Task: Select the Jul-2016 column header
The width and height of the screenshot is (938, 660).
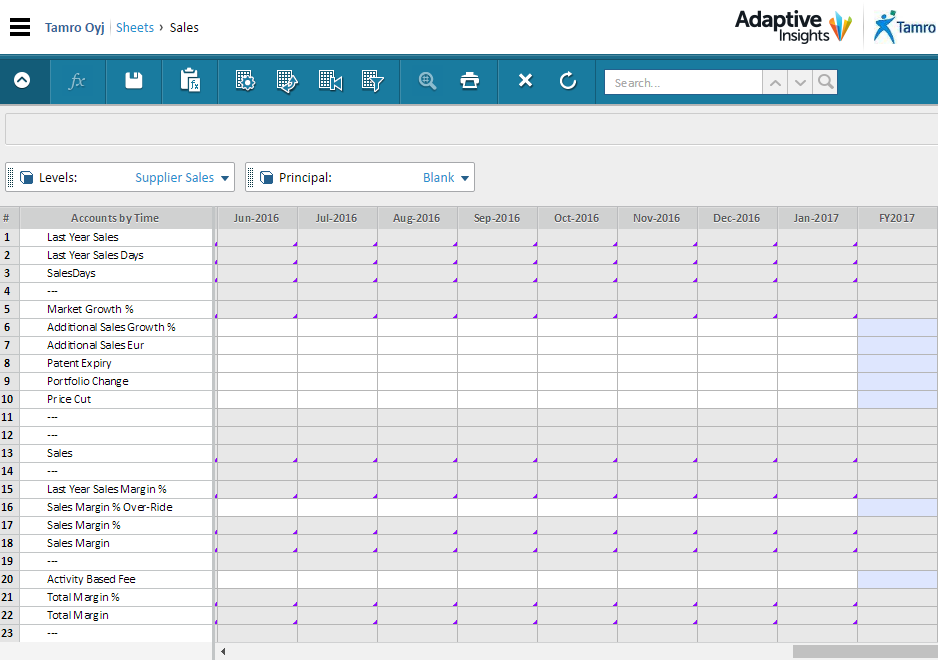Action: click(x=337, y=218)
